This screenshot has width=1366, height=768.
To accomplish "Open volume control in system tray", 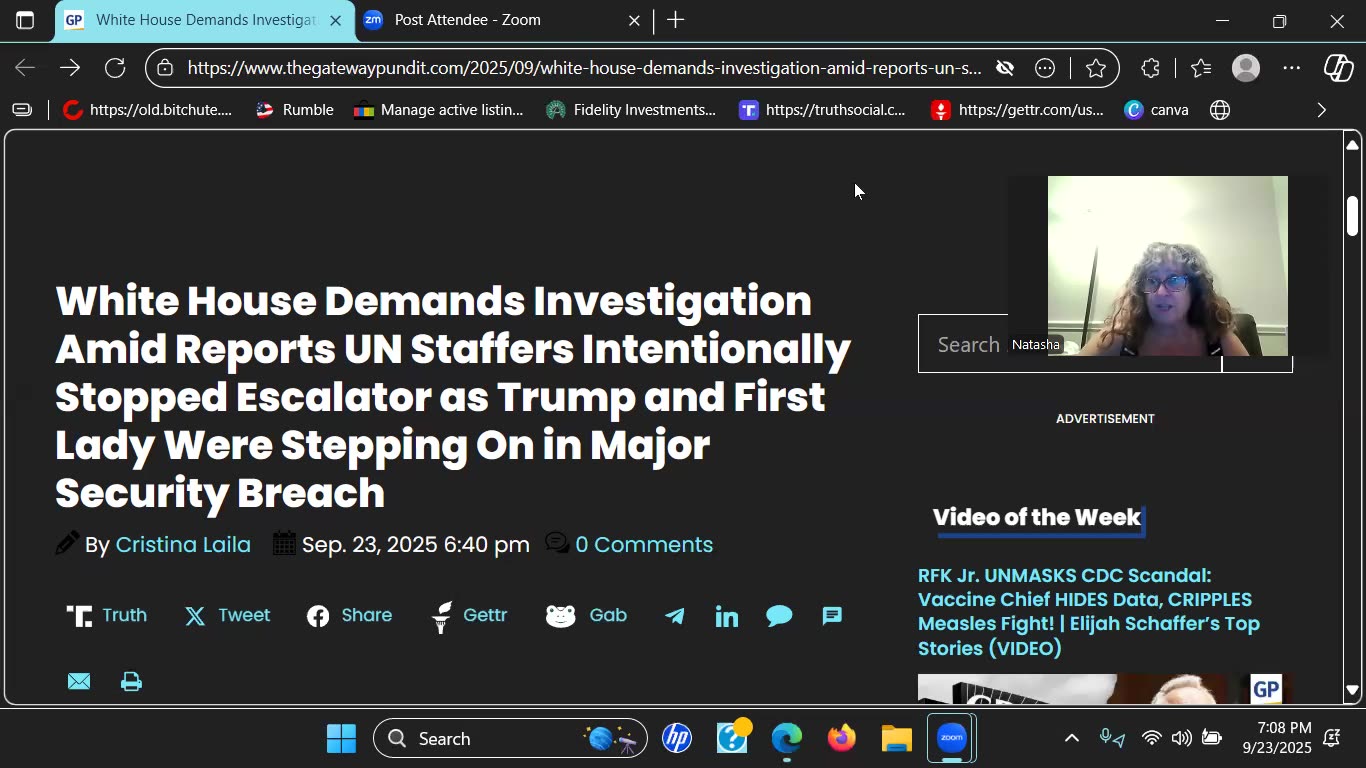I will pyautogui.click(x=1181, y=739).
